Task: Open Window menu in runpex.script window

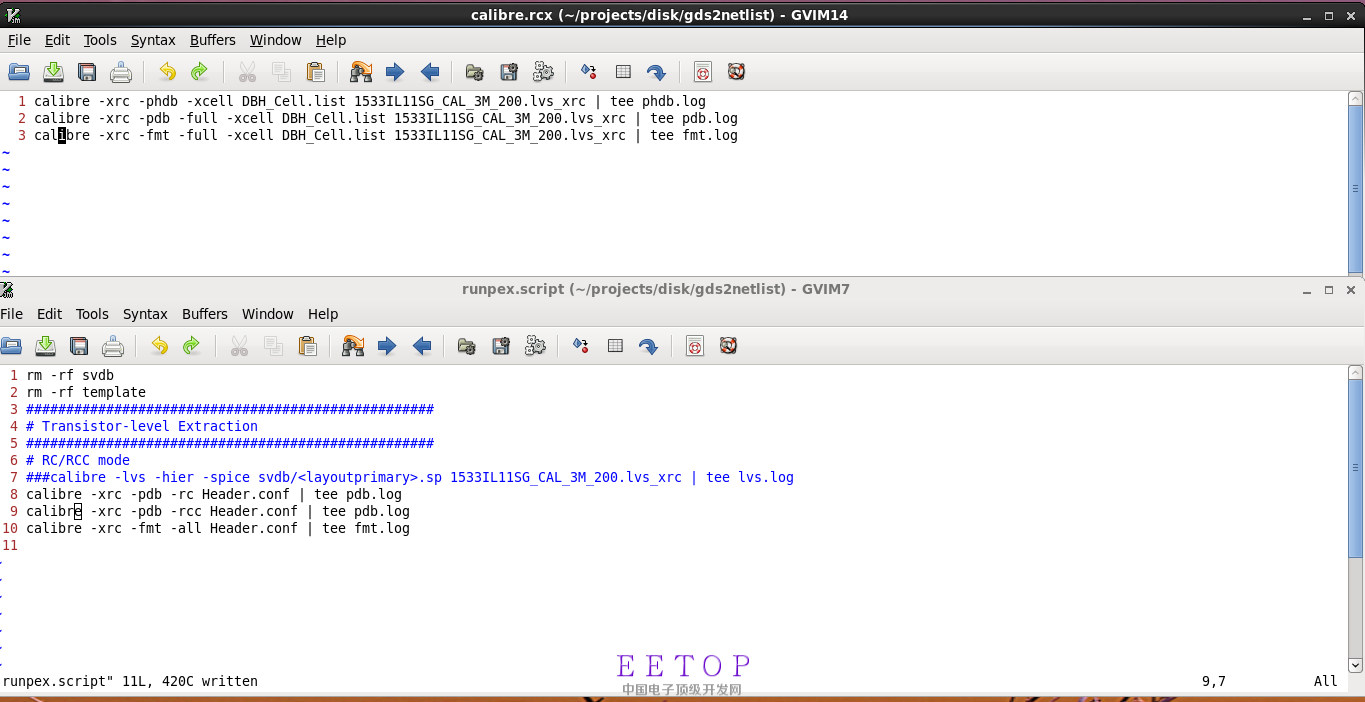Action: [x=268, y=314]
